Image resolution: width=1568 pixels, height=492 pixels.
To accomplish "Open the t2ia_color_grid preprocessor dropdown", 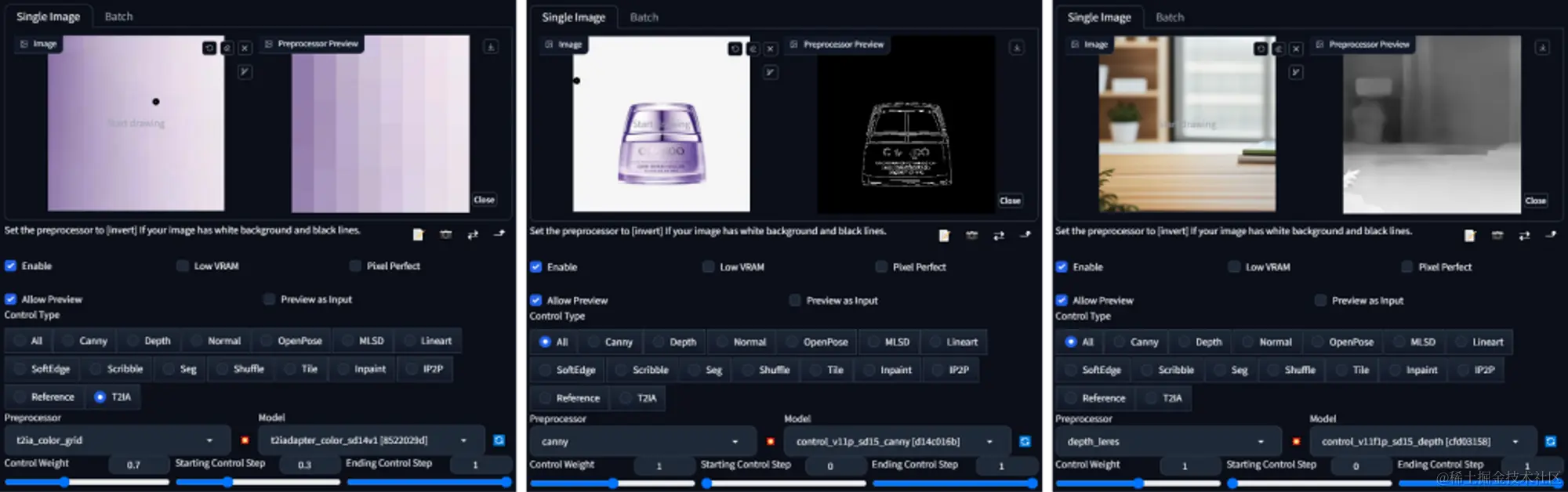I will click(118, 440).
